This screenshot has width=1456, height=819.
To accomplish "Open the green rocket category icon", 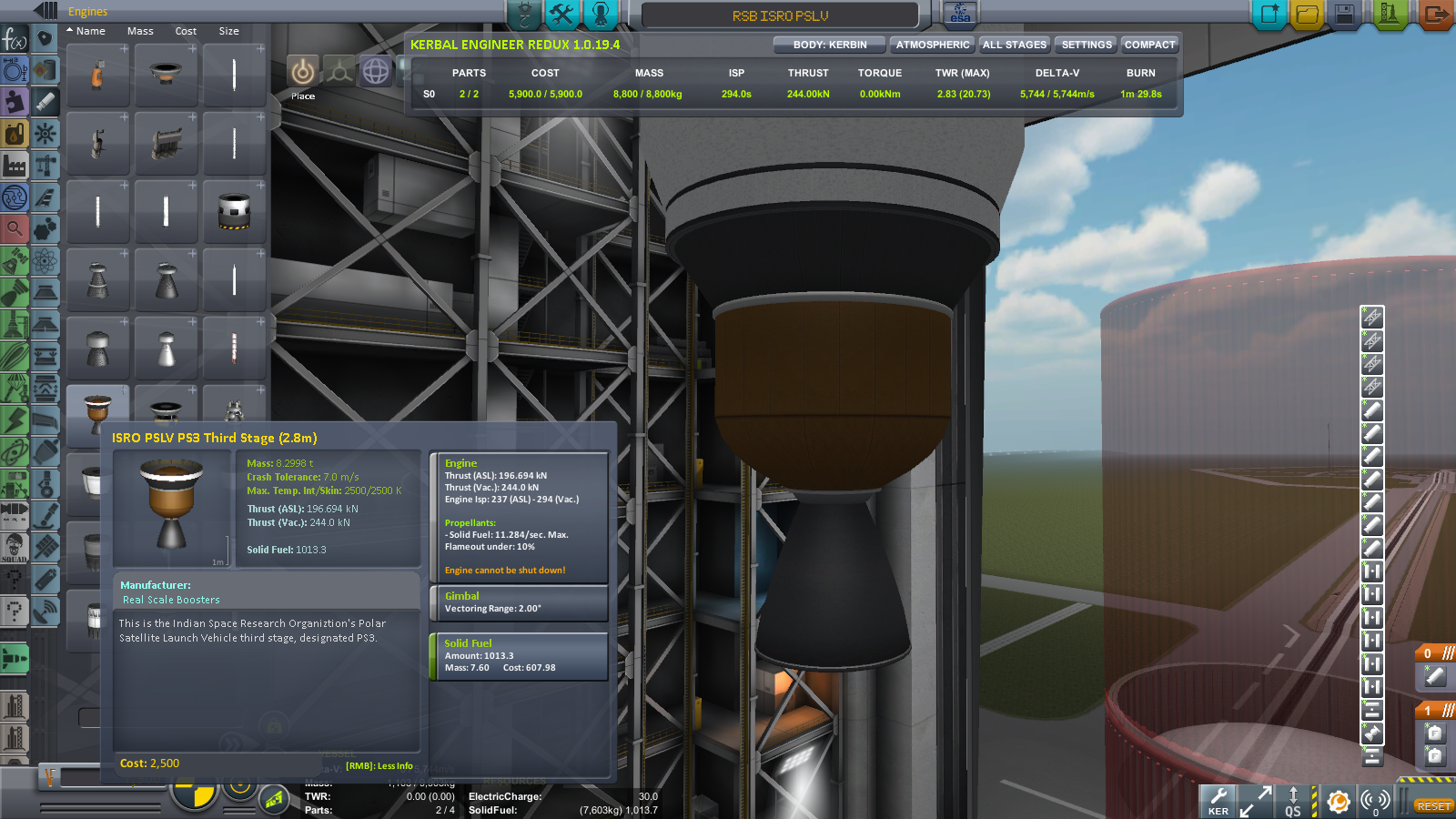I will 15,658.
